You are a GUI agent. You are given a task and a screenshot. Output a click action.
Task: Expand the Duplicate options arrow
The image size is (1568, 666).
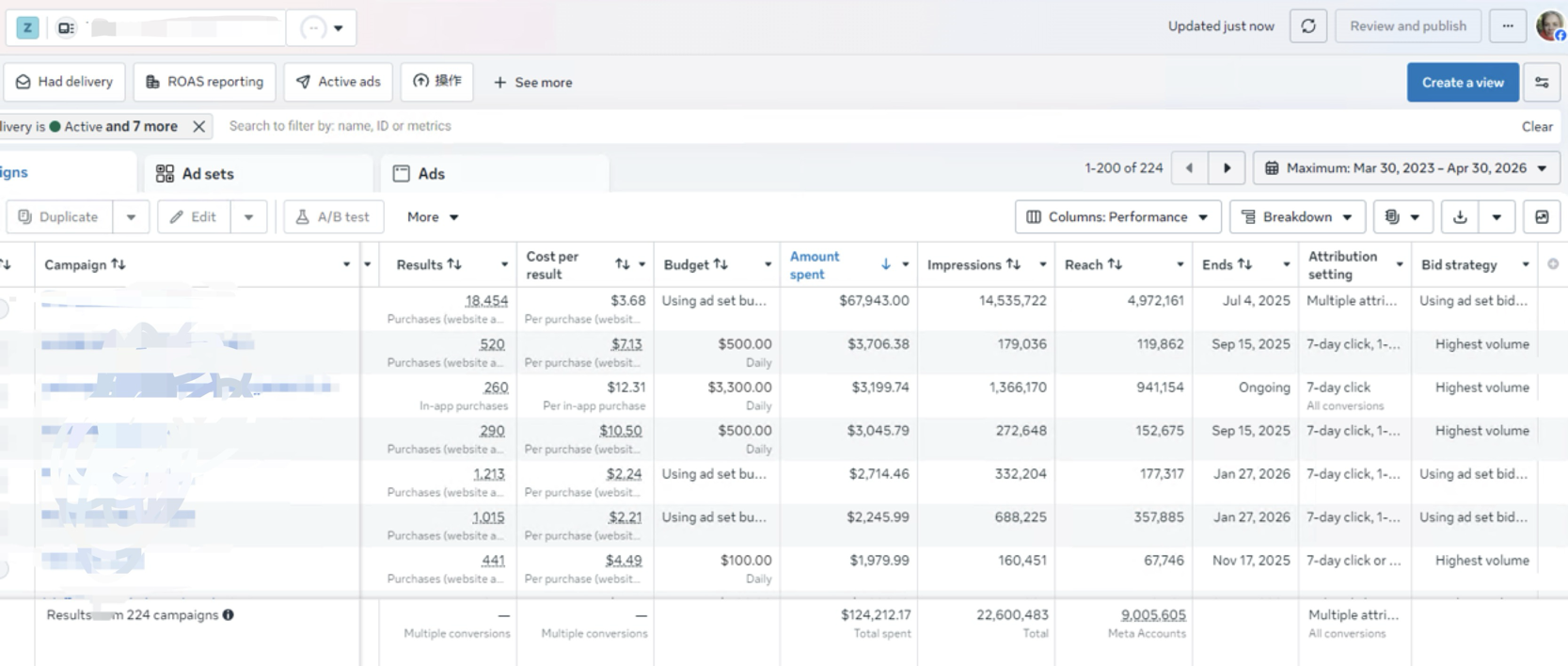click(131, 217)
